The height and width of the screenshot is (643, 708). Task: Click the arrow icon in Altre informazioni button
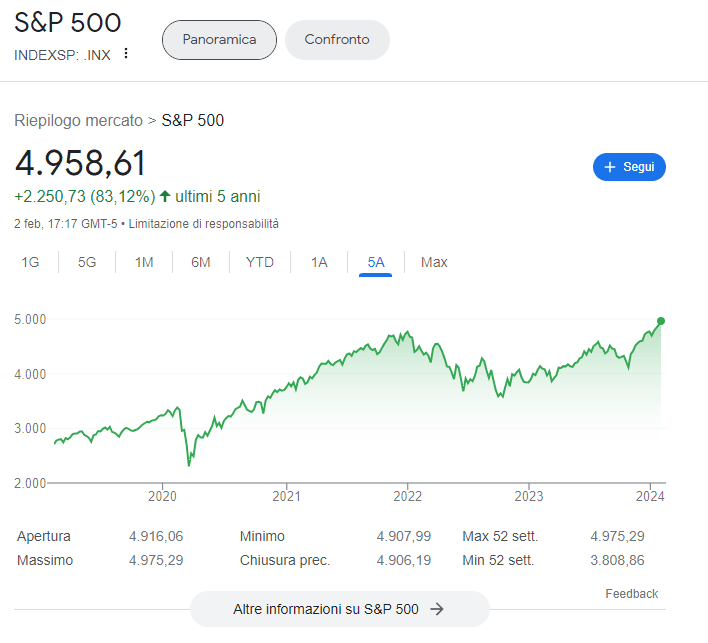coord(437,609)
